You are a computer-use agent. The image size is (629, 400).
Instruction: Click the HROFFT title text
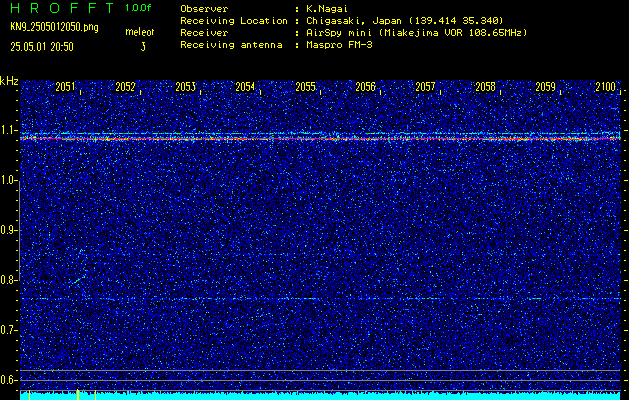click(63, 8)
